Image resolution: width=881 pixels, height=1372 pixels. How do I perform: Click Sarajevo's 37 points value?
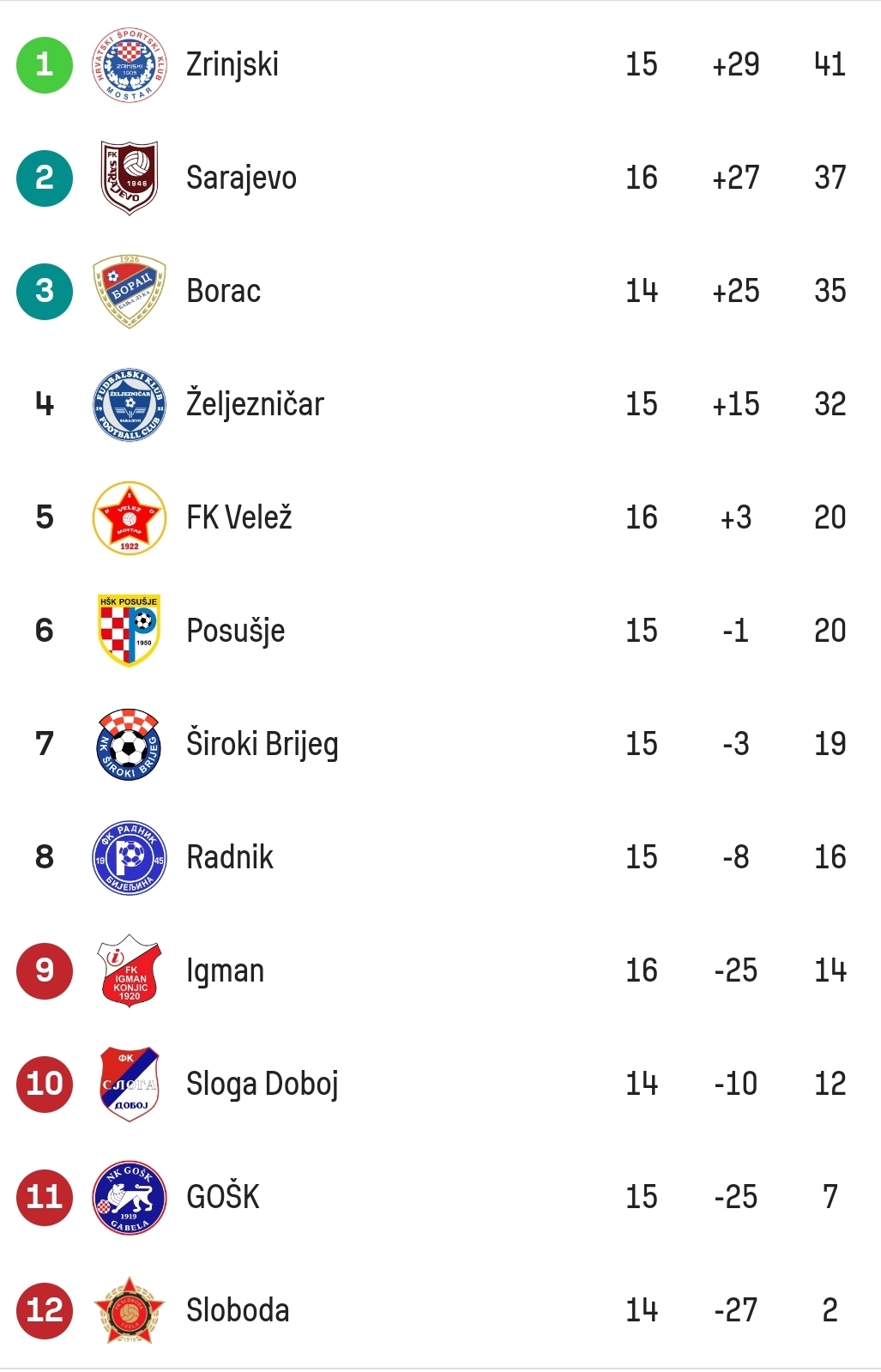click(x=830, y=178)
